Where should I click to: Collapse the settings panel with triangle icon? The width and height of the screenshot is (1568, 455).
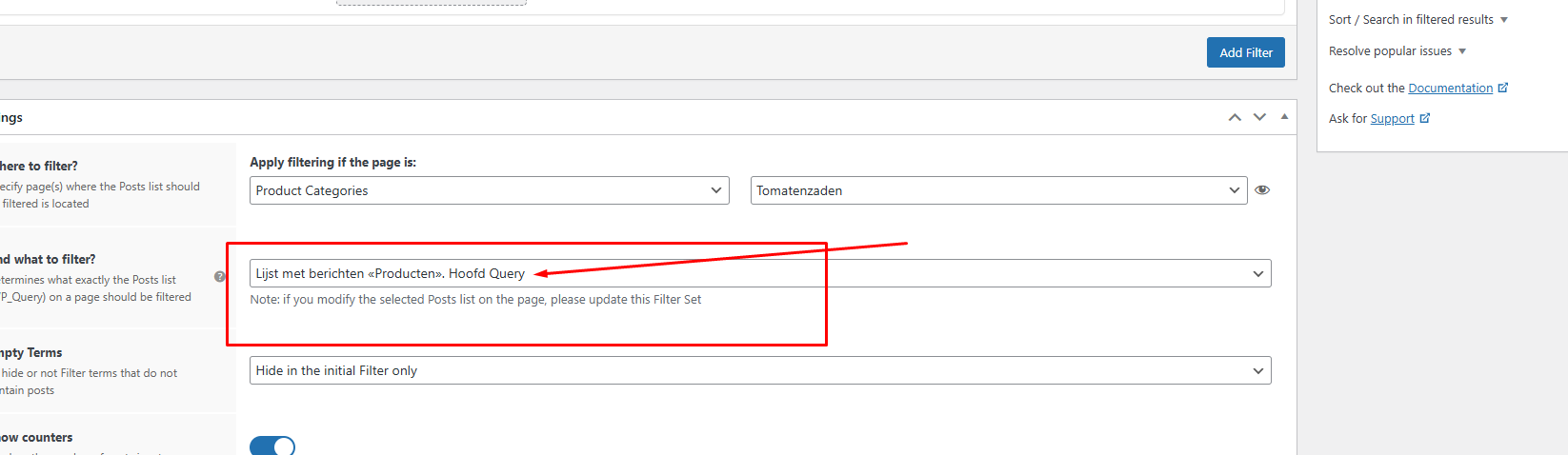pyautogui.click(x=1284, y=116)
